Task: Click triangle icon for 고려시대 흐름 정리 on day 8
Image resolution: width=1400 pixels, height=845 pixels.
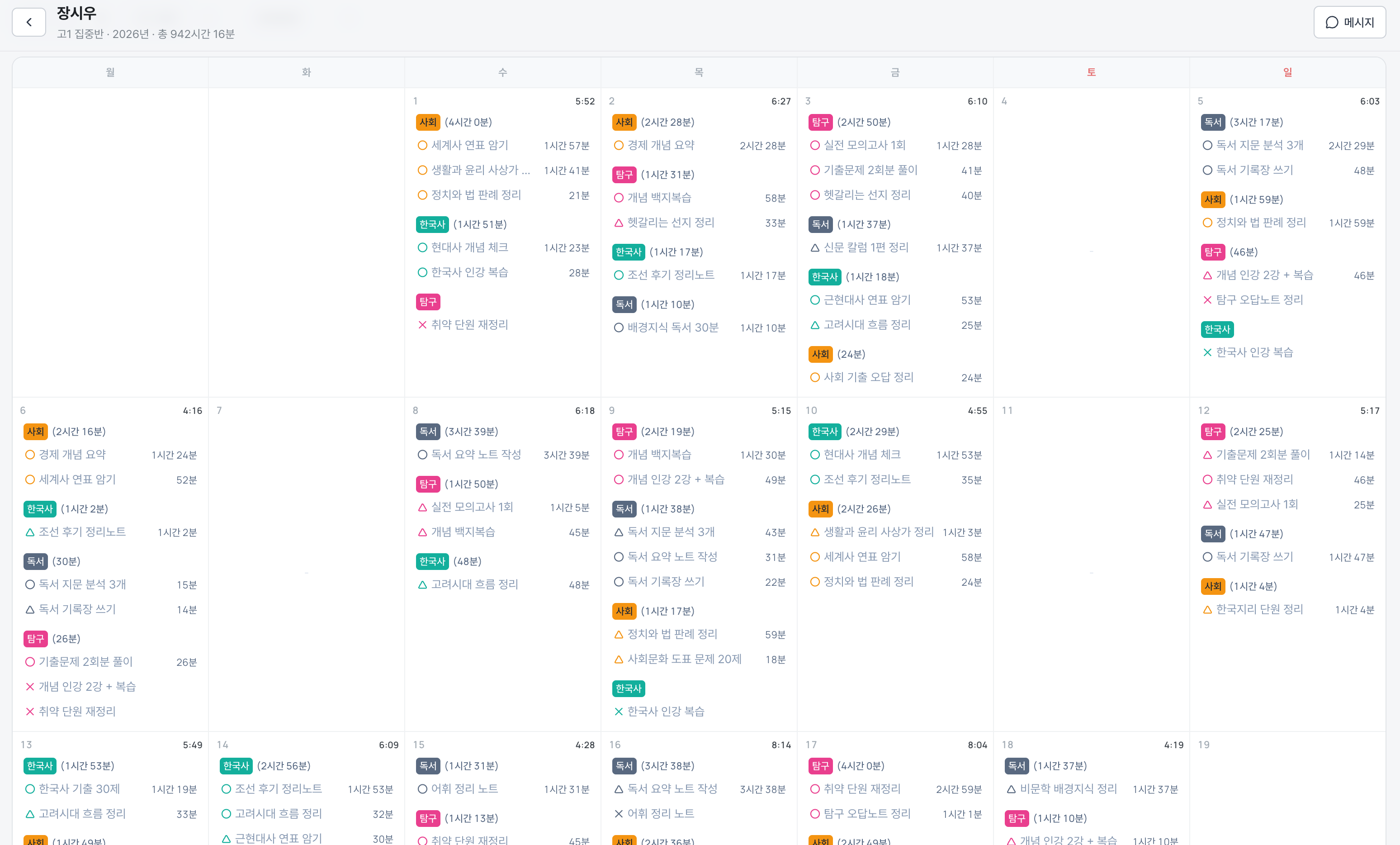Action: coord(422,584)
